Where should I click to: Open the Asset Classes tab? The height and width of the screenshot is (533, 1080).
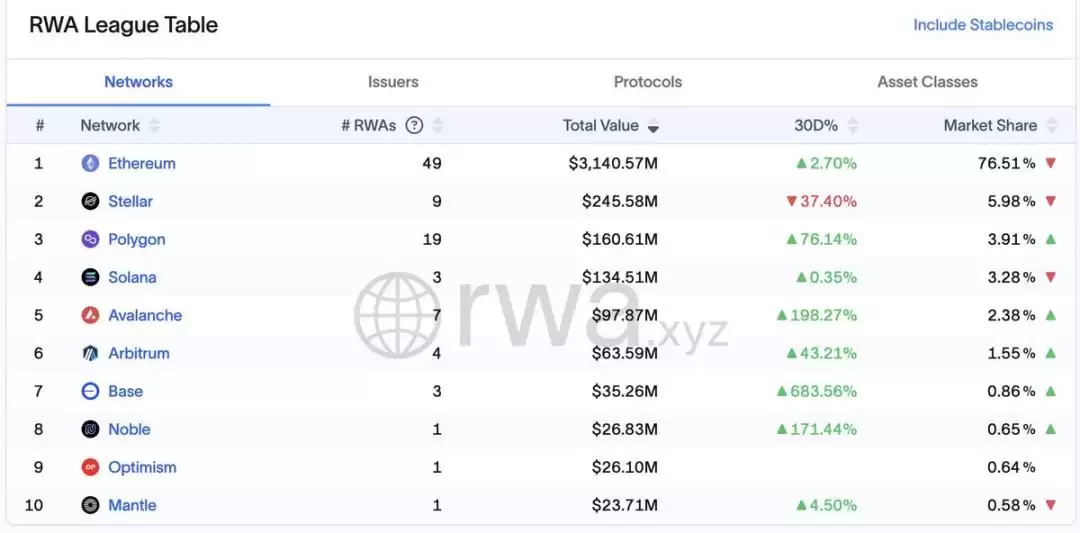coord(927,82)
